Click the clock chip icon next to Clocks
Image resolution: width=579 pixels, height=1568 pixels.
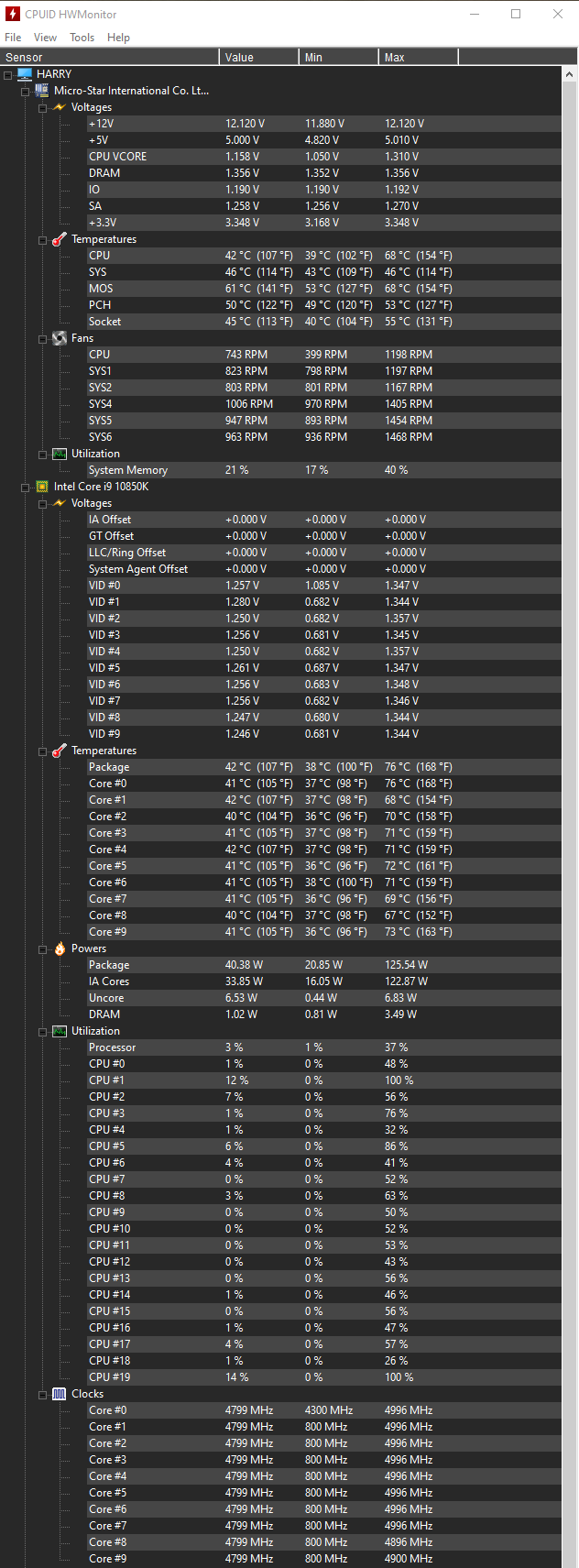tap(60, 1394)
